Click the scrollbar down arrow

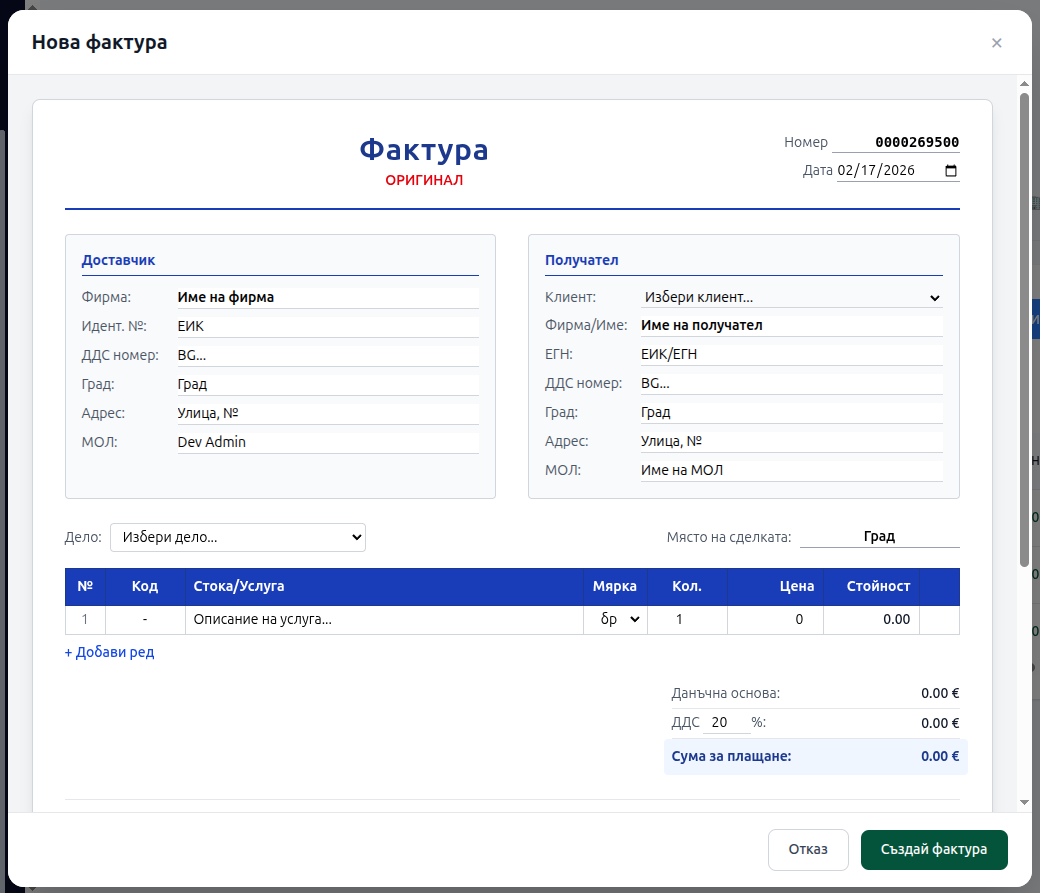1024,802
